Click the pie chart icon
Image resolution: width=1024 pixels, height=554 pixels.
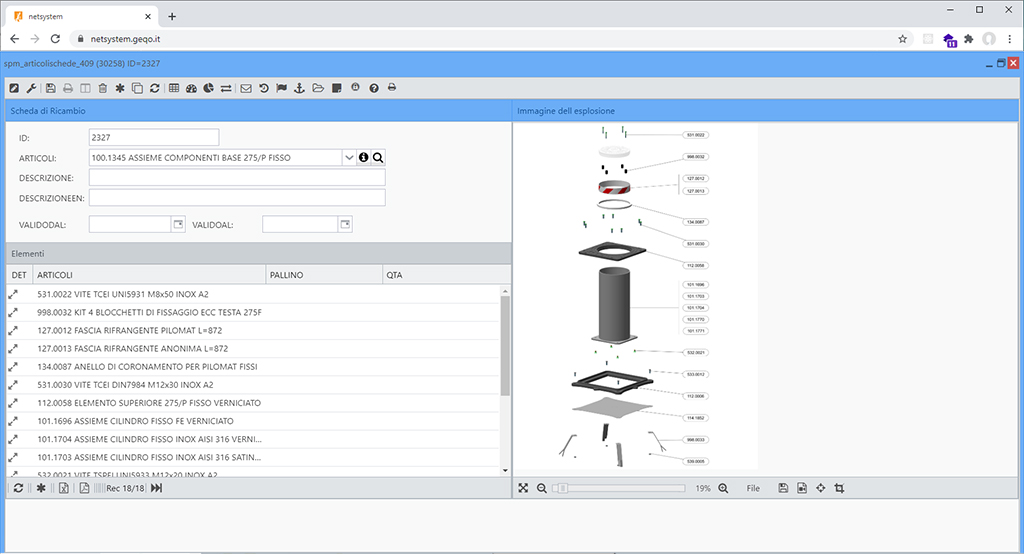[x=209, y=88]
